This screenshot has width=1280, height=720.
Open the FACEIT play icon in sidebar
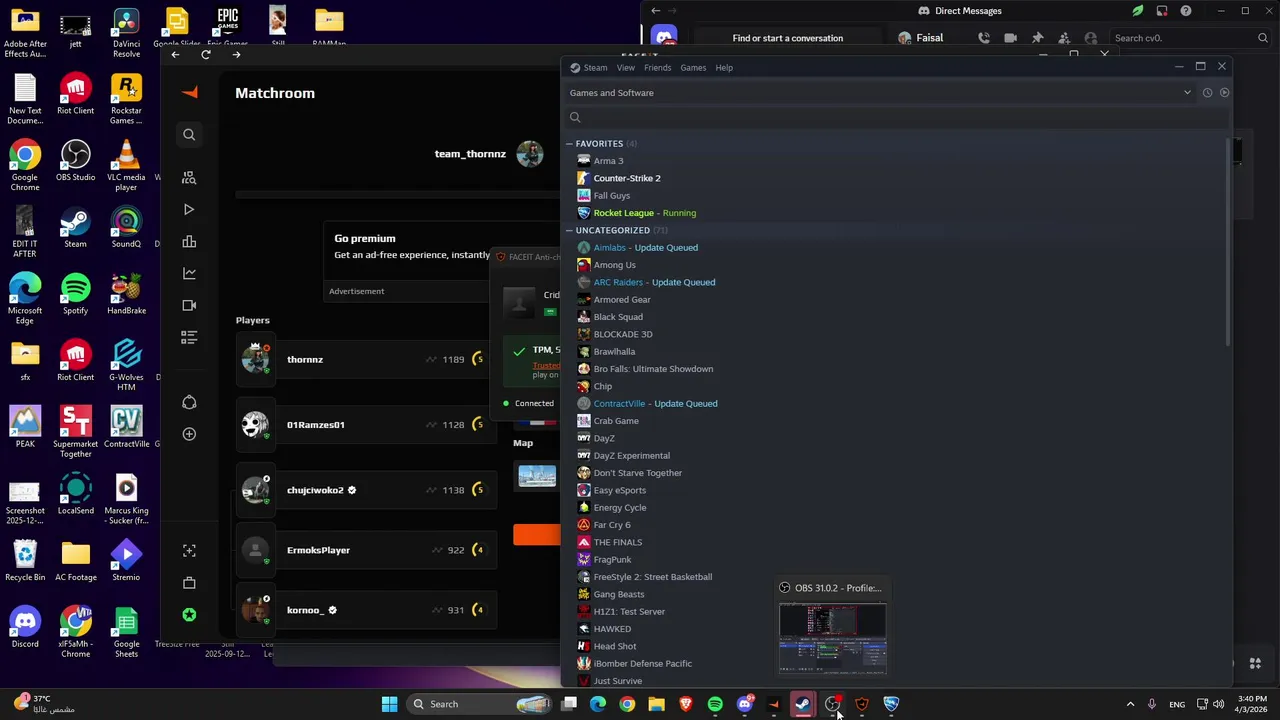(x=189, y=209)
